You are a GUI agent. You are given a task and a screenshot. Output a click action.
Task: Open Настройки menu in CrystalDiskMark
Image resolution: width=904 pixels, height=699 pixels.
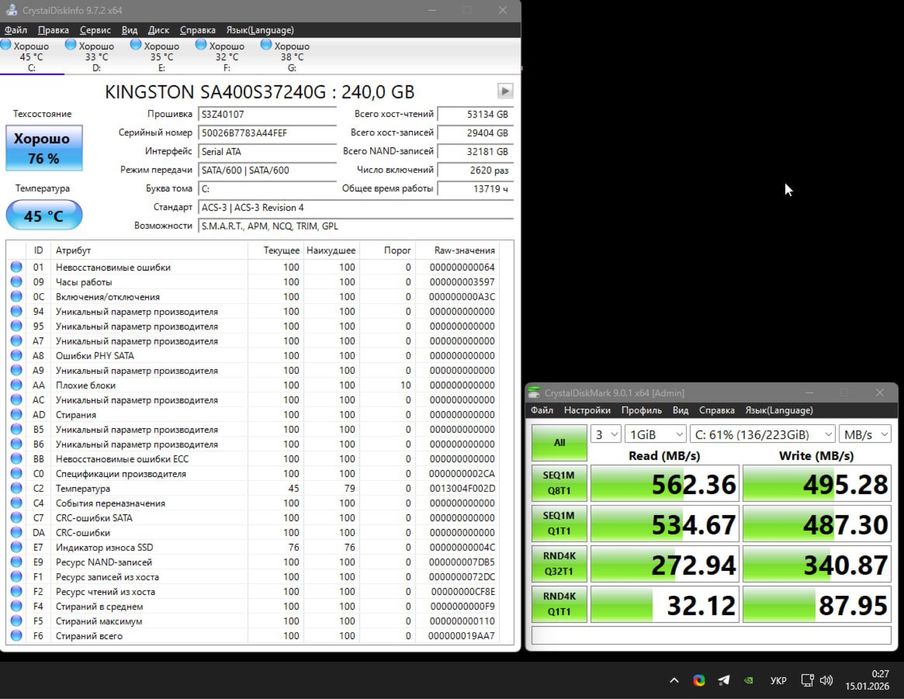[x=587, y=410]
